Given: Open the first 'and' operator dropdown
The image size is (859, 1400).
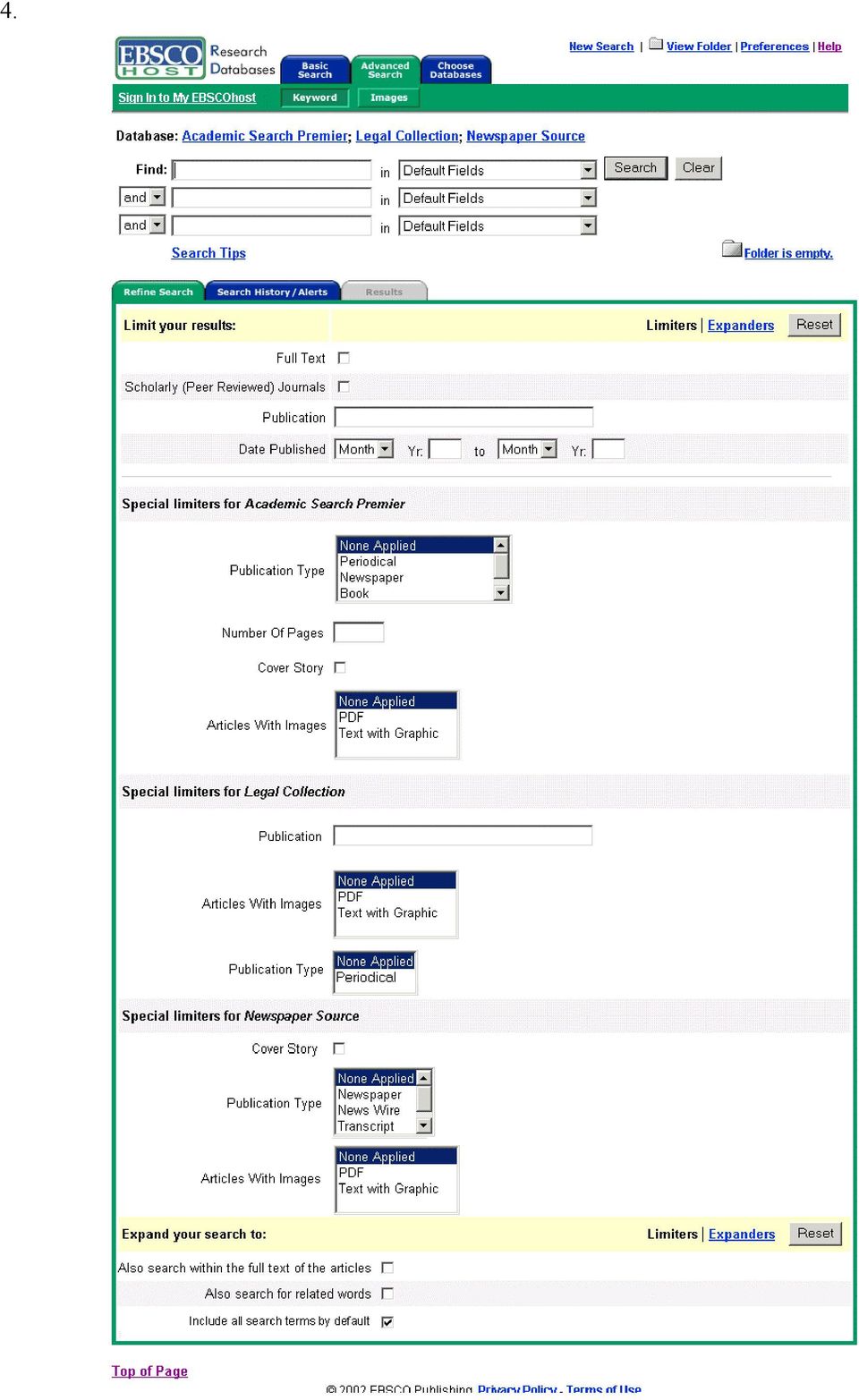Looking at the screenshot, I should pyautogui.click(x=142, y=197).
